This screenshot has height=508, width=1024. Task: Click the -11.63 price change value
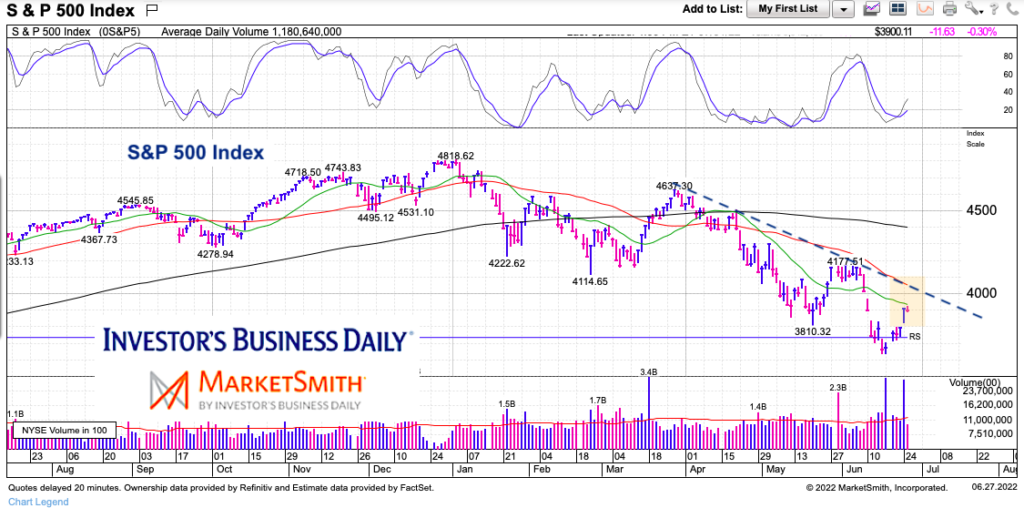pyautogui.click(x=940, y=31)
